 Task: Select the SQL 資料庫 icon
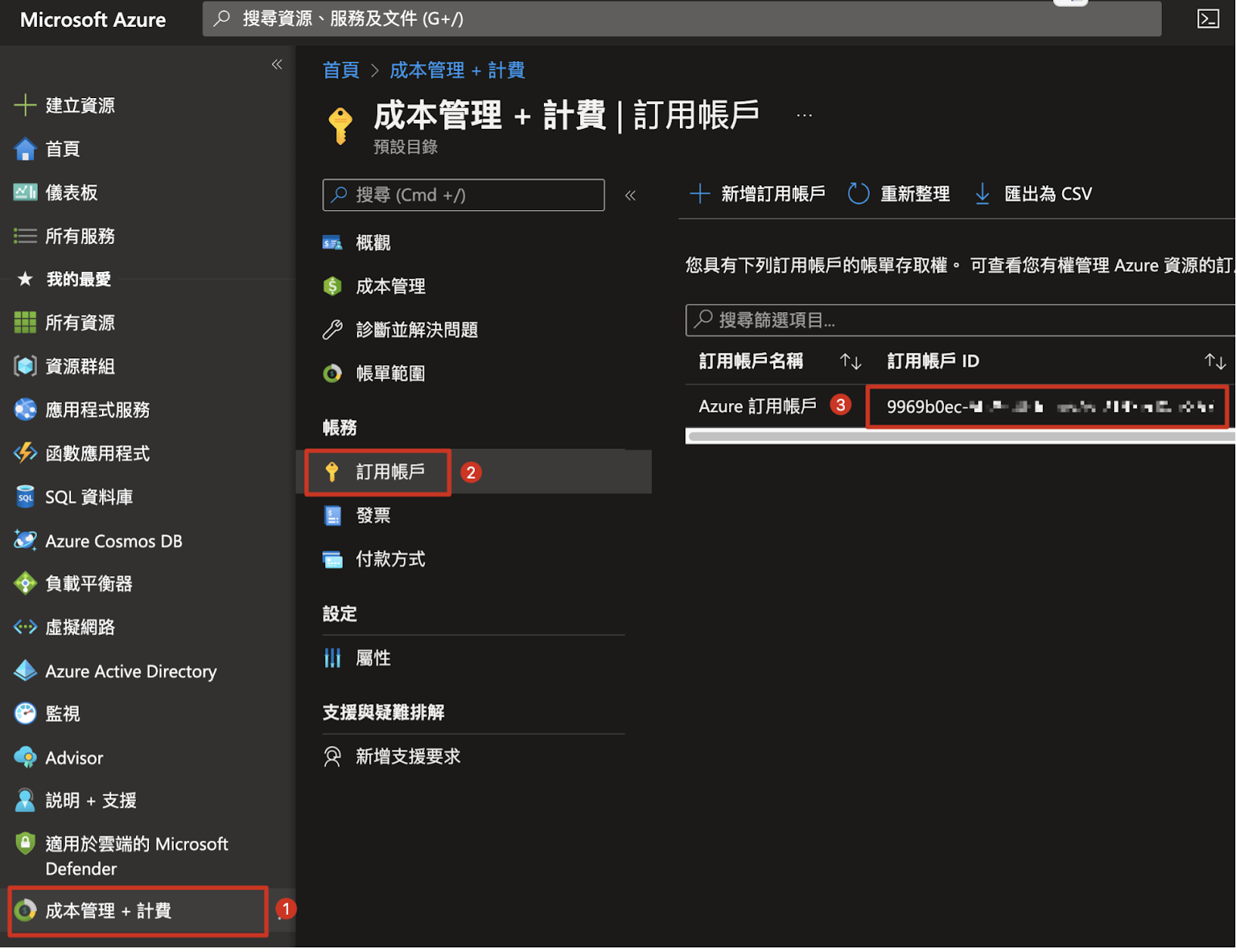(25, 497)
